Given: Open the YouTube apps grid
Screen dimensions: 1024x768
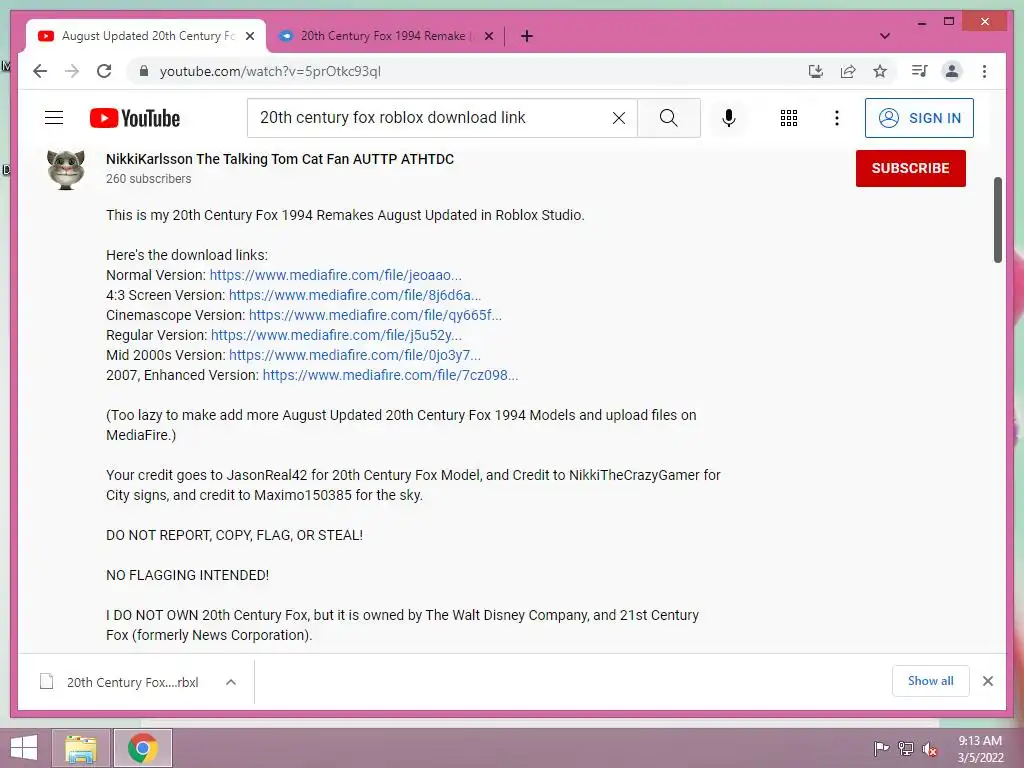Looking at the screenshot, I should 789,118.
